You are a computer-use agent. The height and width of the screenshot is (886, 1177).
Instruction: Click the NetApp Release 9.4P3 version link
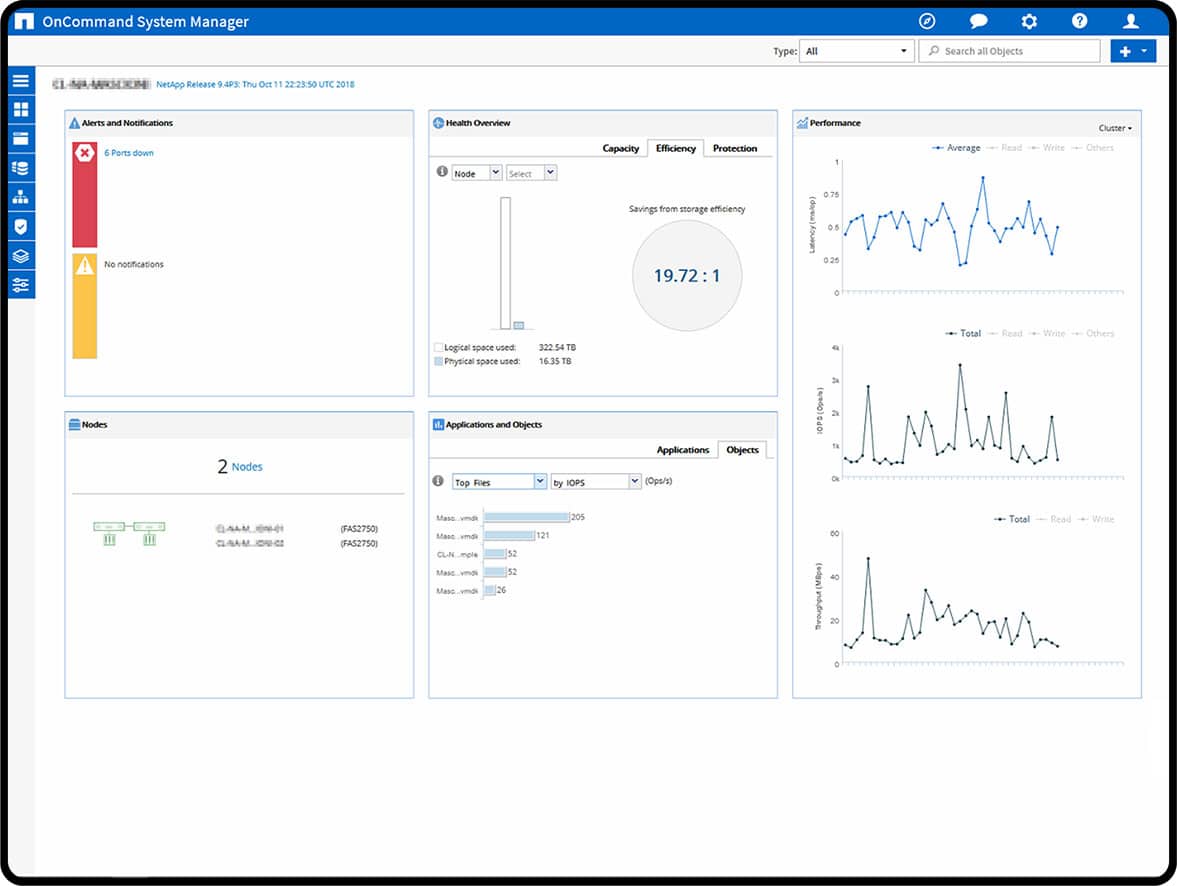coord(255,85)
